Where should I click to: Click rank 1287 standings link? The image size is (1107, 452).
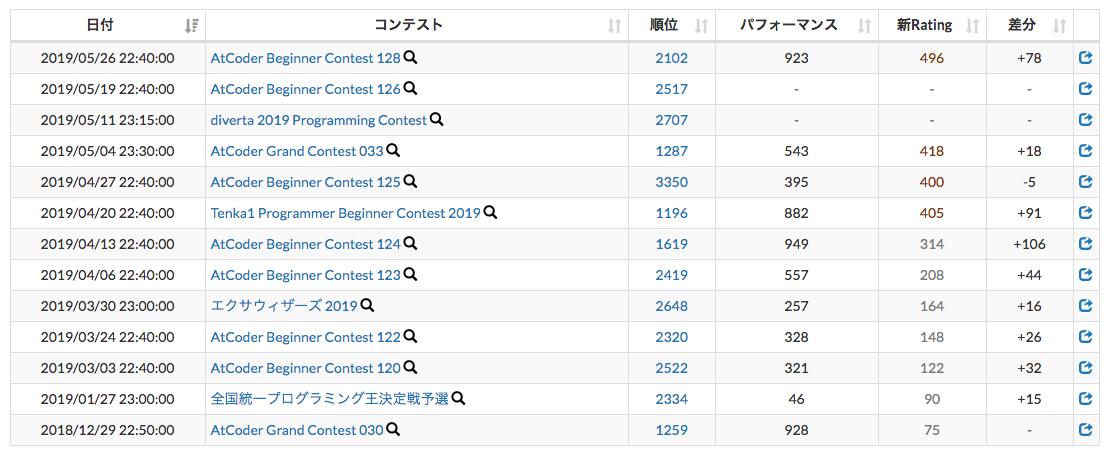[671, 151]
